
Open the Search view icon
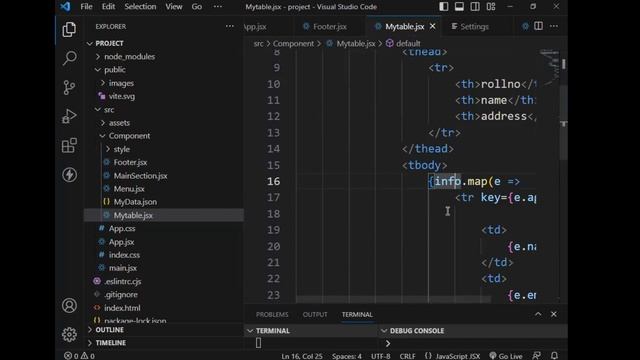(69, 58)
